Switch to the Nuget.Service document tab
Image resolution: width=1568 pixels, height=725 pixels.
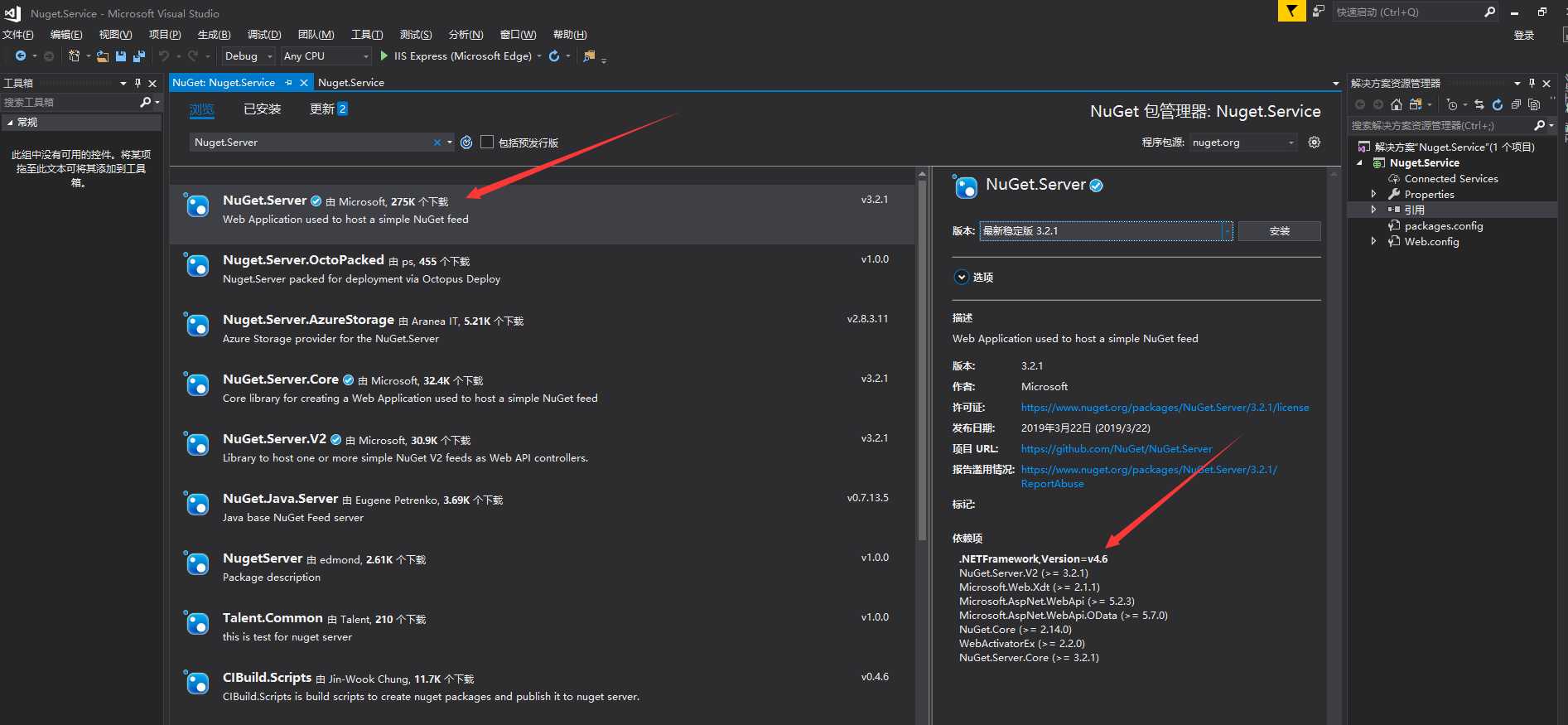[x=351, y=83]
